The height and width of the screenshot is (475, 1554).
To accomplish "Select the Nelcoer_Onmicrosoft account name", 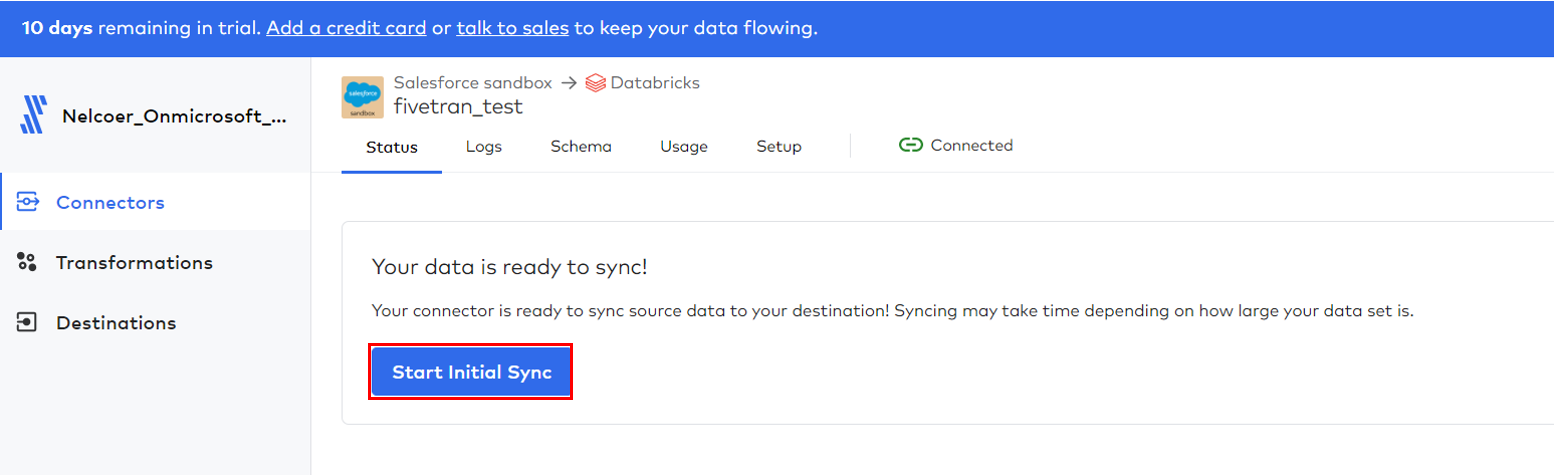I will [x=174, y=116].
